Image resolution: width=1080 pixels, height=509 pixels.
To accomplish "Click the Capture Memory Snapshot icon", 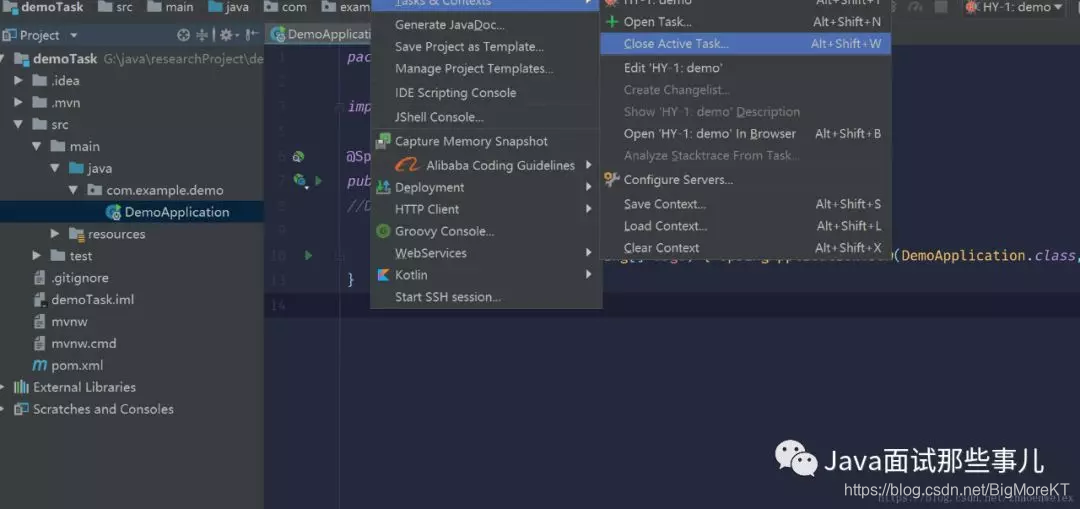I will coord(383,142).
